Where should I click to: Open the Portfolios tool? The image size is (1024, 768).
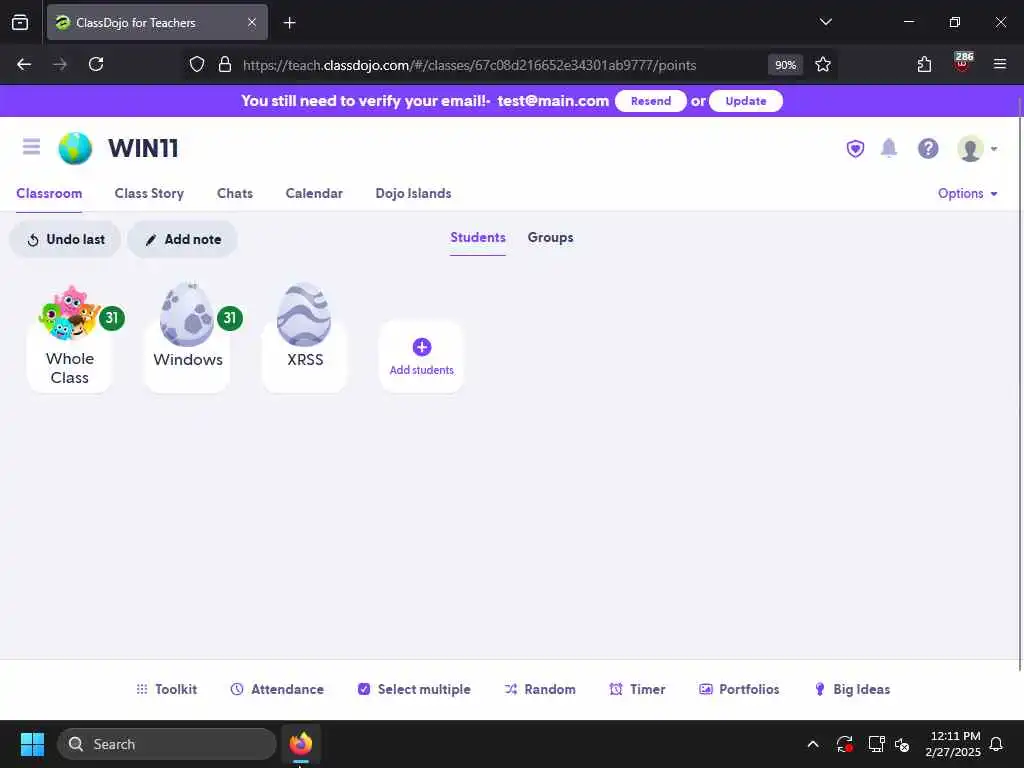739,689
